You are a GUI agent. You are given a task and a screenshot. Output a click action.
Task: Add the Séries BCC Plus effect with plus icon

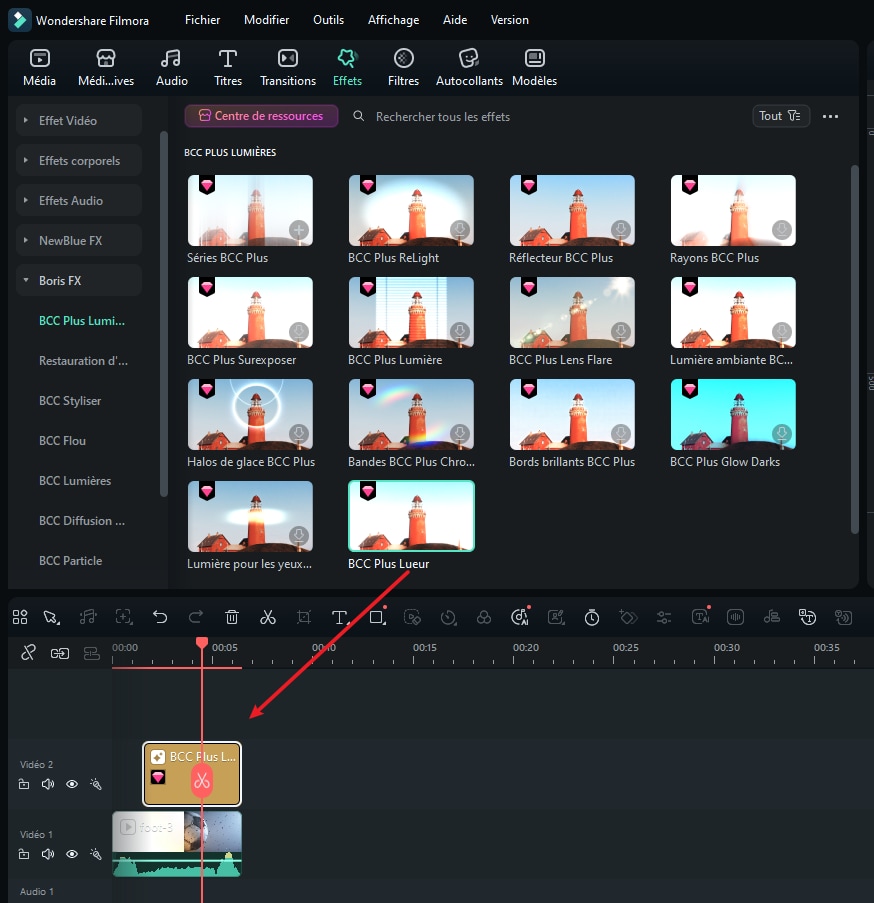coord(299,230)
